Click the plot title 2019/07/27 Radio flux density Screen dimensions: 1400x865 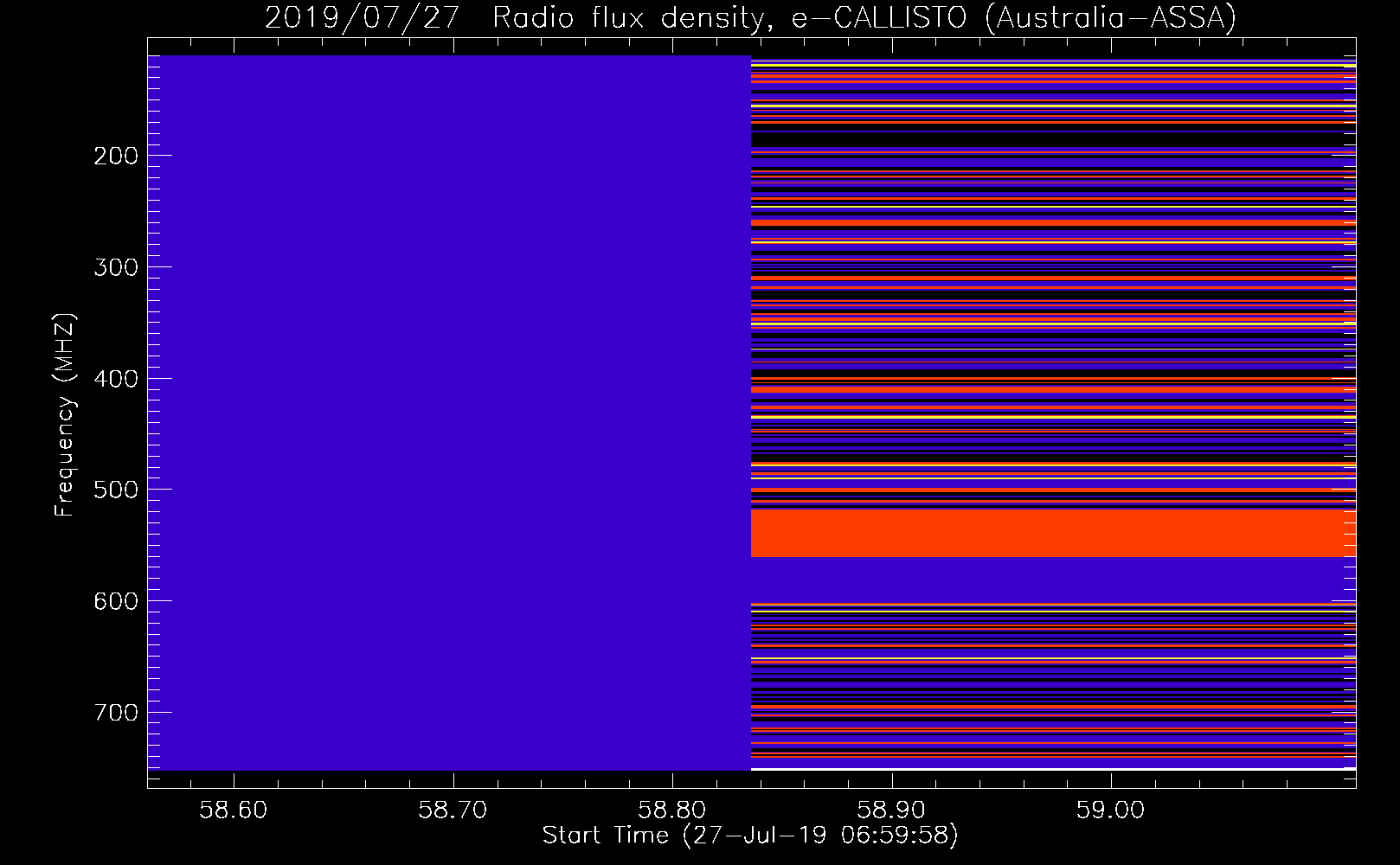coord(750,17)
